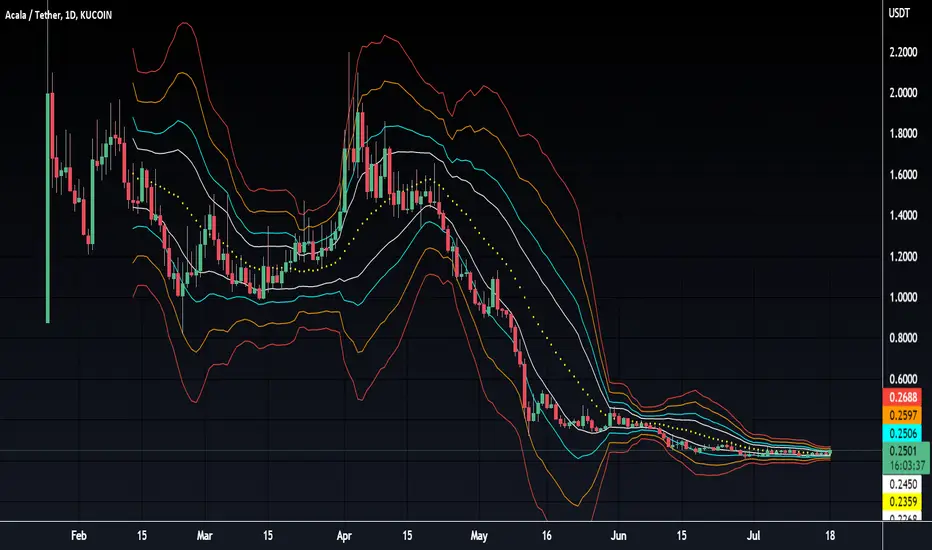Click the tall green first candlestick
Image resolution: width=932 pixels, height=550 pixels.
[x=48, y=208]
